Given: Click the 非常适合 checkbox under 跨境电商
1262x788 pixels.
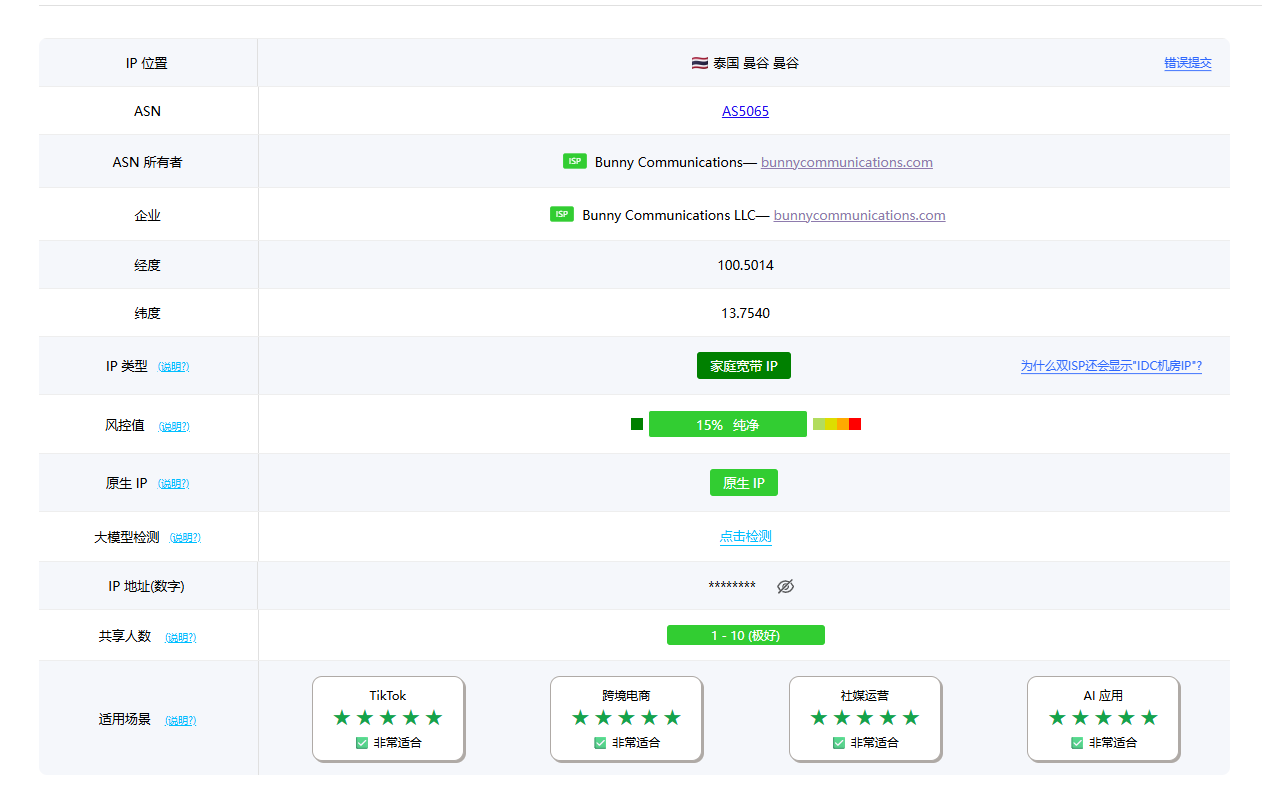Looking at the screenshot, I should (600, 743).
